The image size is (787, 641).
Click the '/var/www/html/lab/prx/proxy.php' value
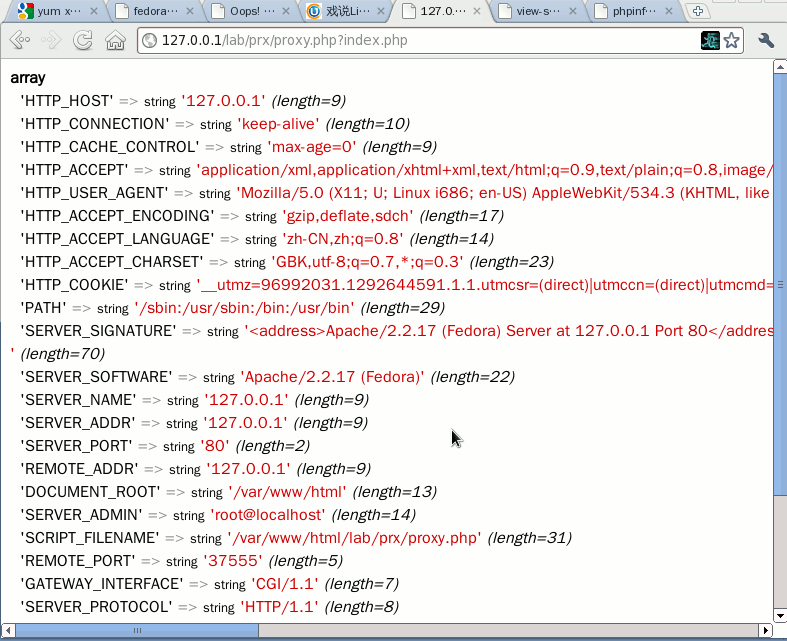[354, 538]
